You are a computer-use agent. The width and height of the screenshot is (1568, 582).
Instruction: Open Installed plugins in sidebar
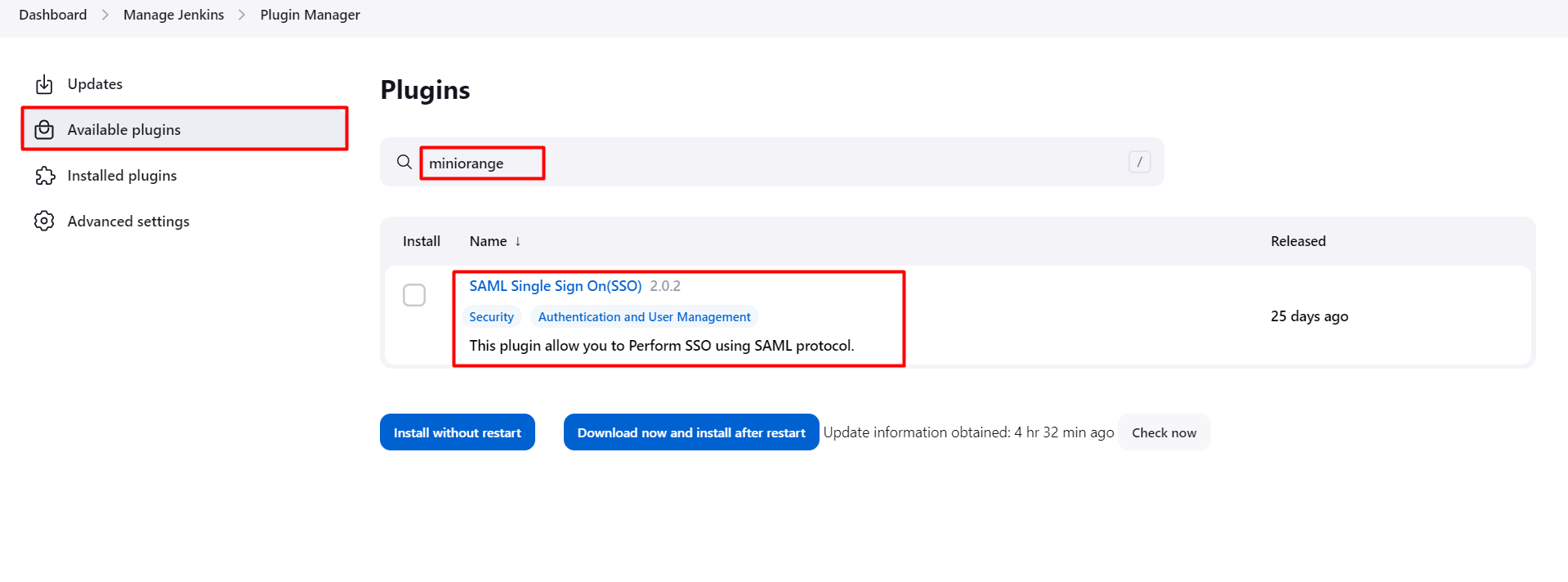pyautogui.click(x=185, y=176)
